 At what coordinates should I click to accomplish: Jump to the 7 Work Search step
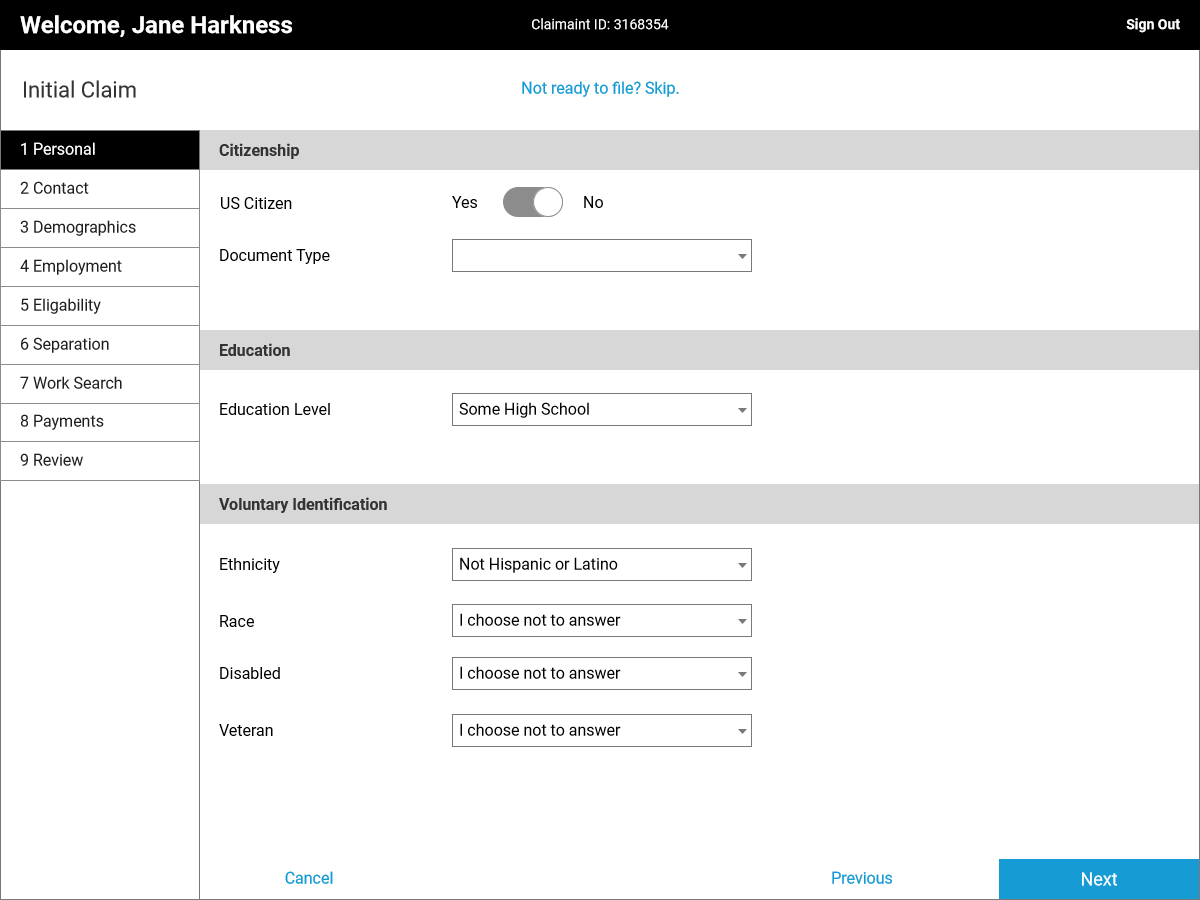click(x=100, y=384)
